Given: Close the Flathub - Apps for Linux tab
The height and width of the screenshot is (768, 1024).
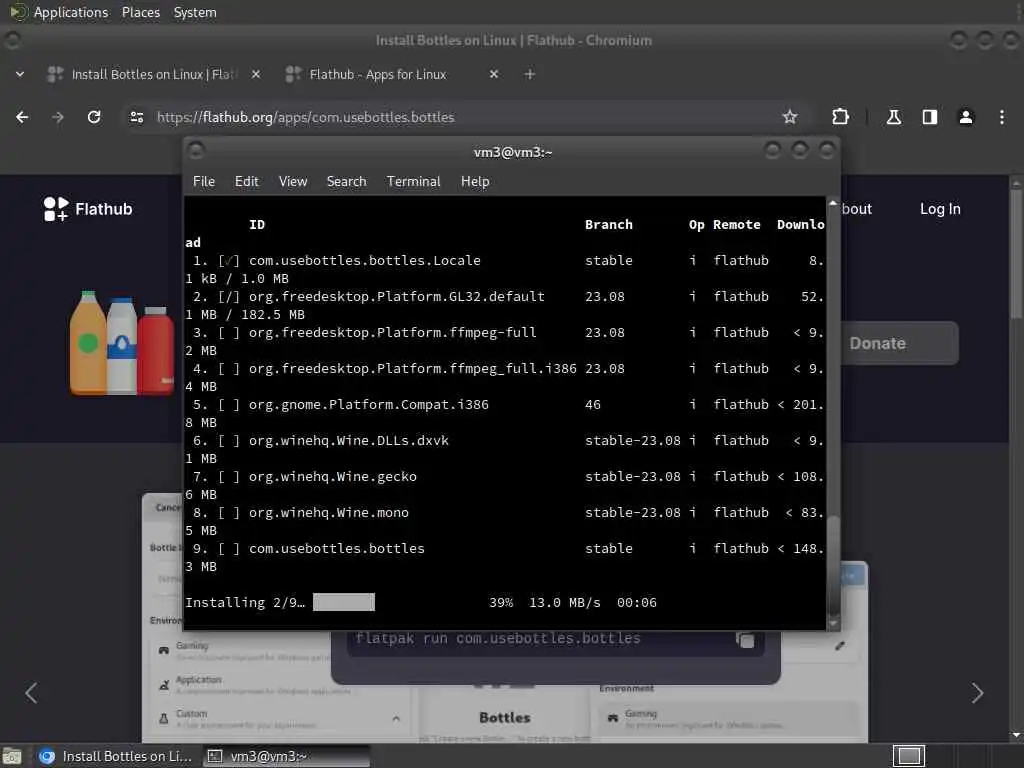Looking at the screenshot, I should [x=494, y=74].
